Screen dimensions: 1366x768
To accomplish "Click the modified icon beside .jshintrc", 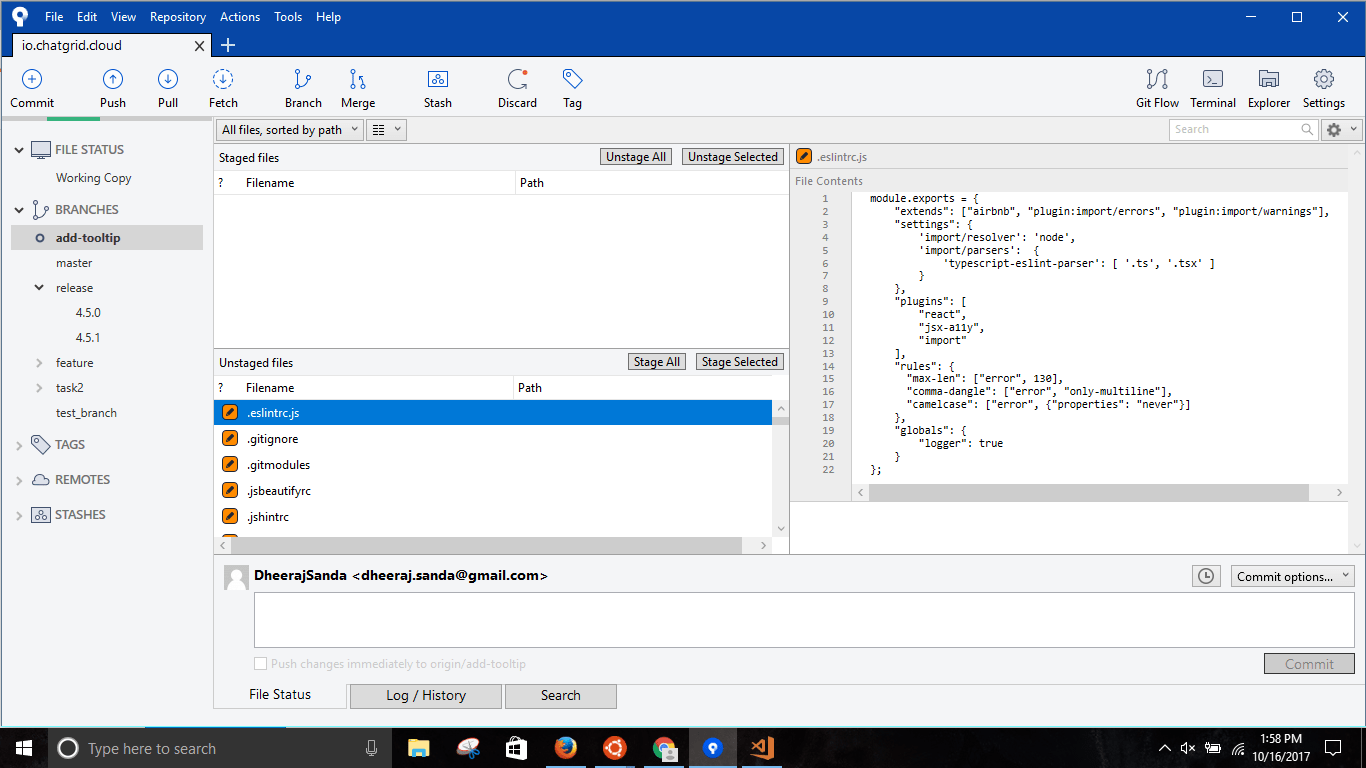I will pyautogui.click(x=230, y=517).
